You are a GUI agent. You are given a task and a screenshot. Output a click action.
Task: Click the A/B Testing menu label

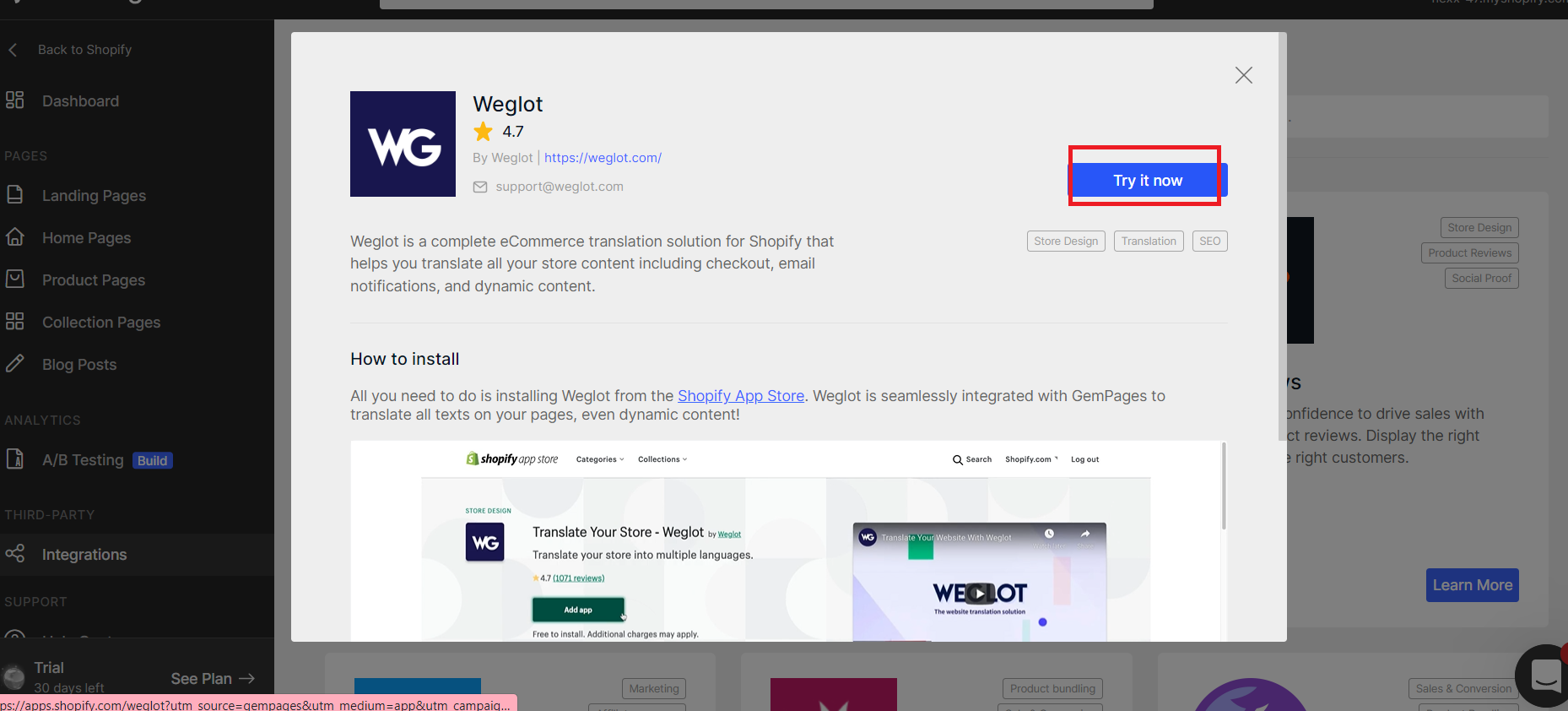(x=83, y=459)
